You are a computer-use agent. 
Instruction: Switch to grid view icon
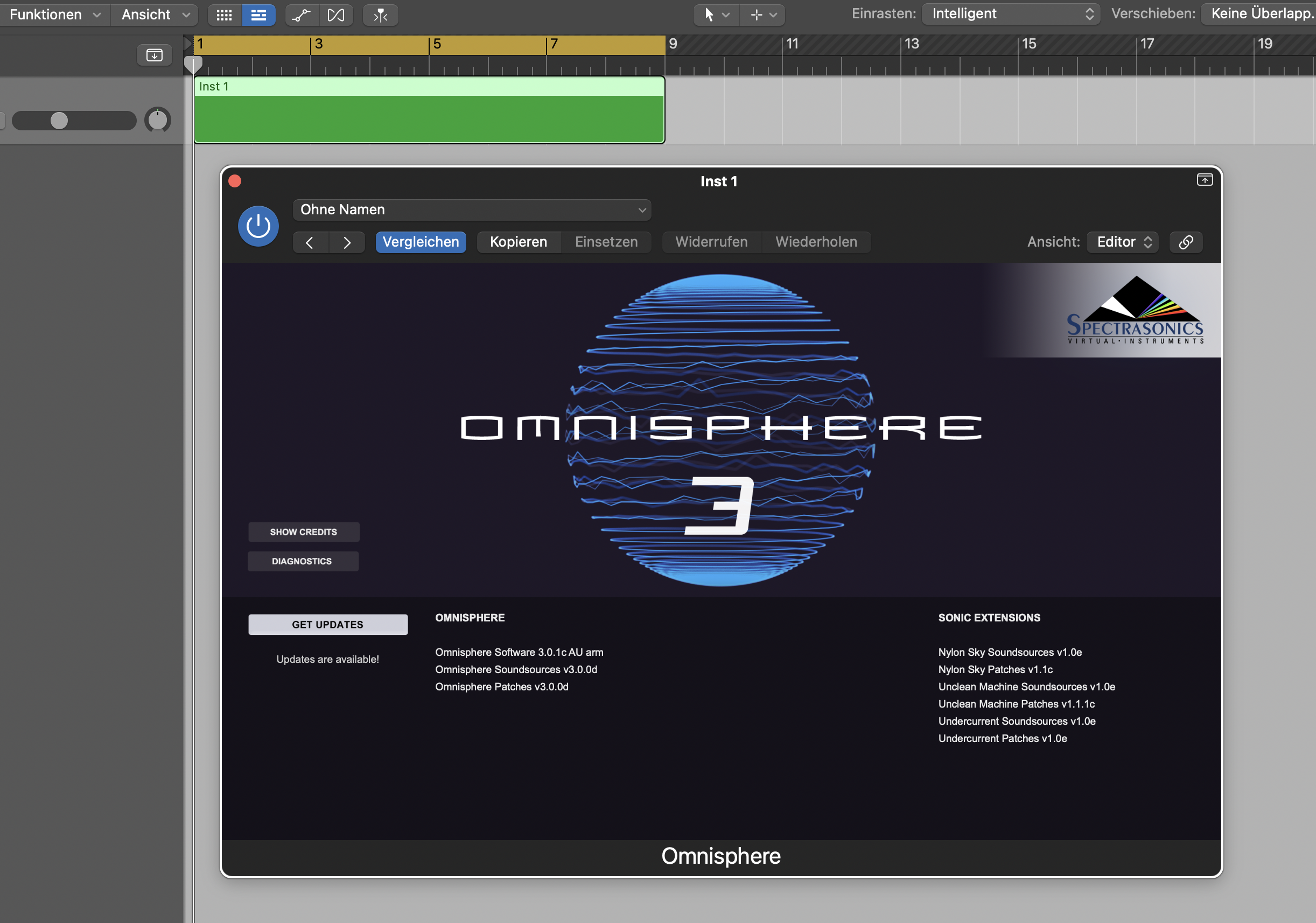coord(224,15)
